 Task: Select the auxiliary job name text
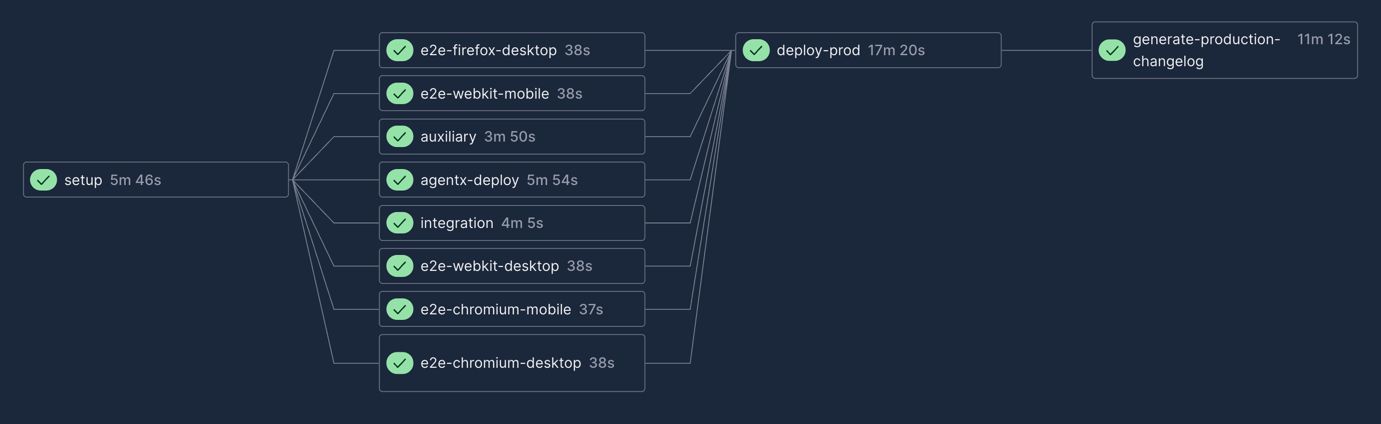click(448, 137)
